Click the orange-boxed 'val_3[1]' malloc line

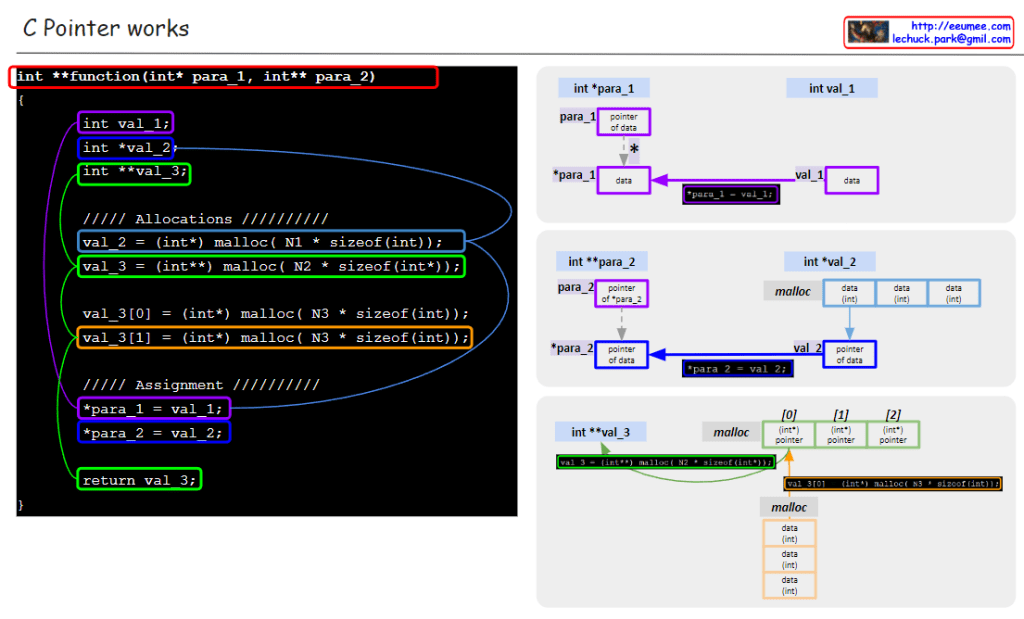(x=275, y=337)
